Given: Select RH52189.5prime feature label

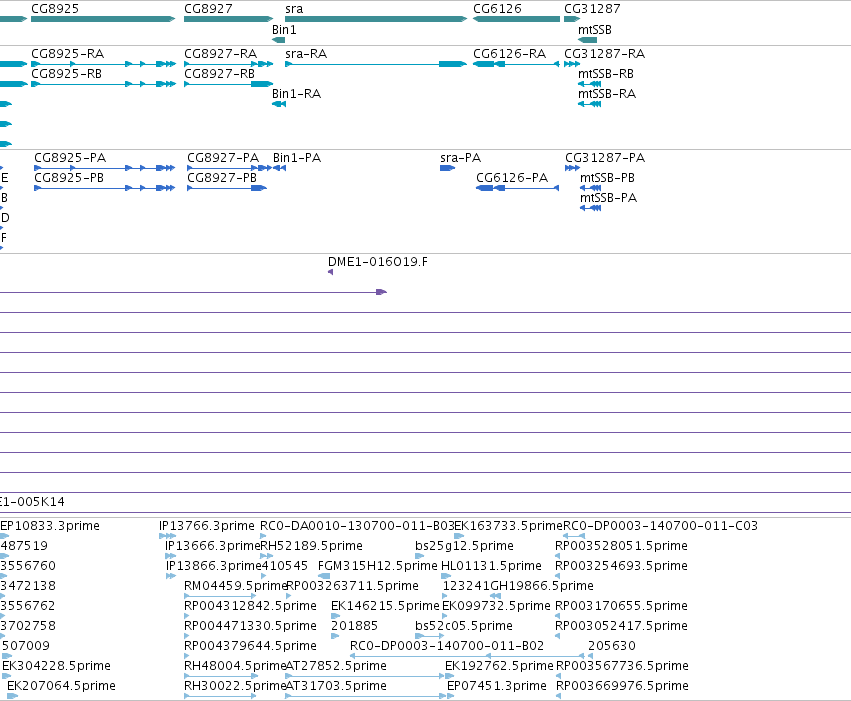Looking at the screenshot, I should point(312,546).
